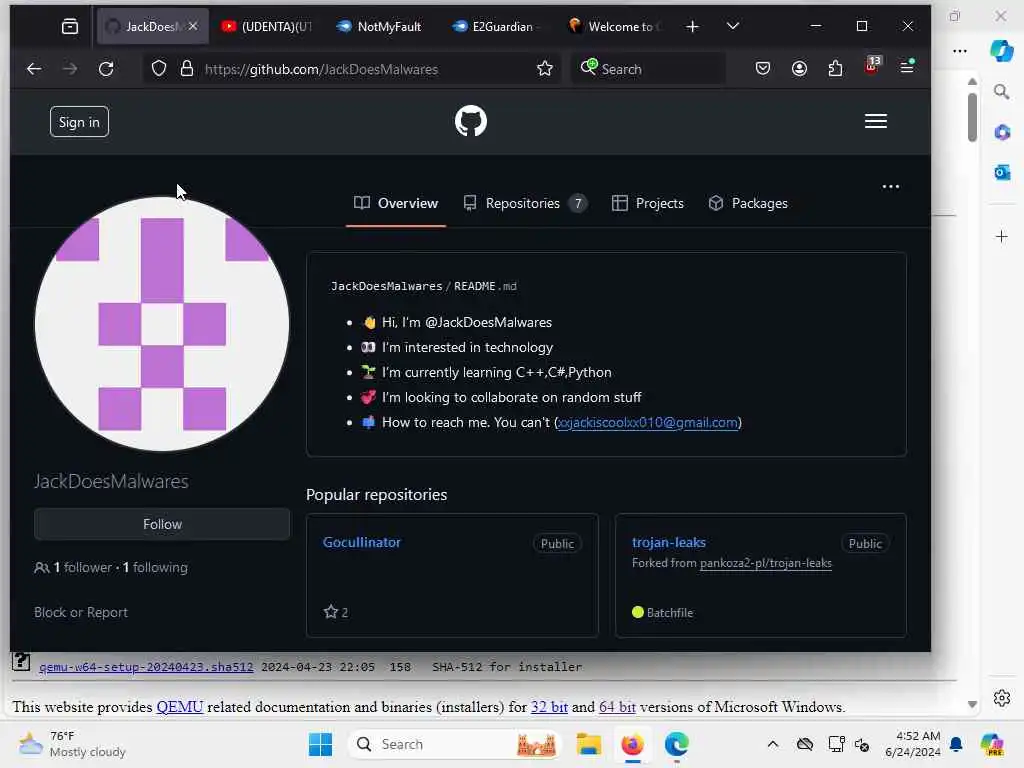Click the Firefox taskbar icon
1024x768 pixels.
pos(632,744)
